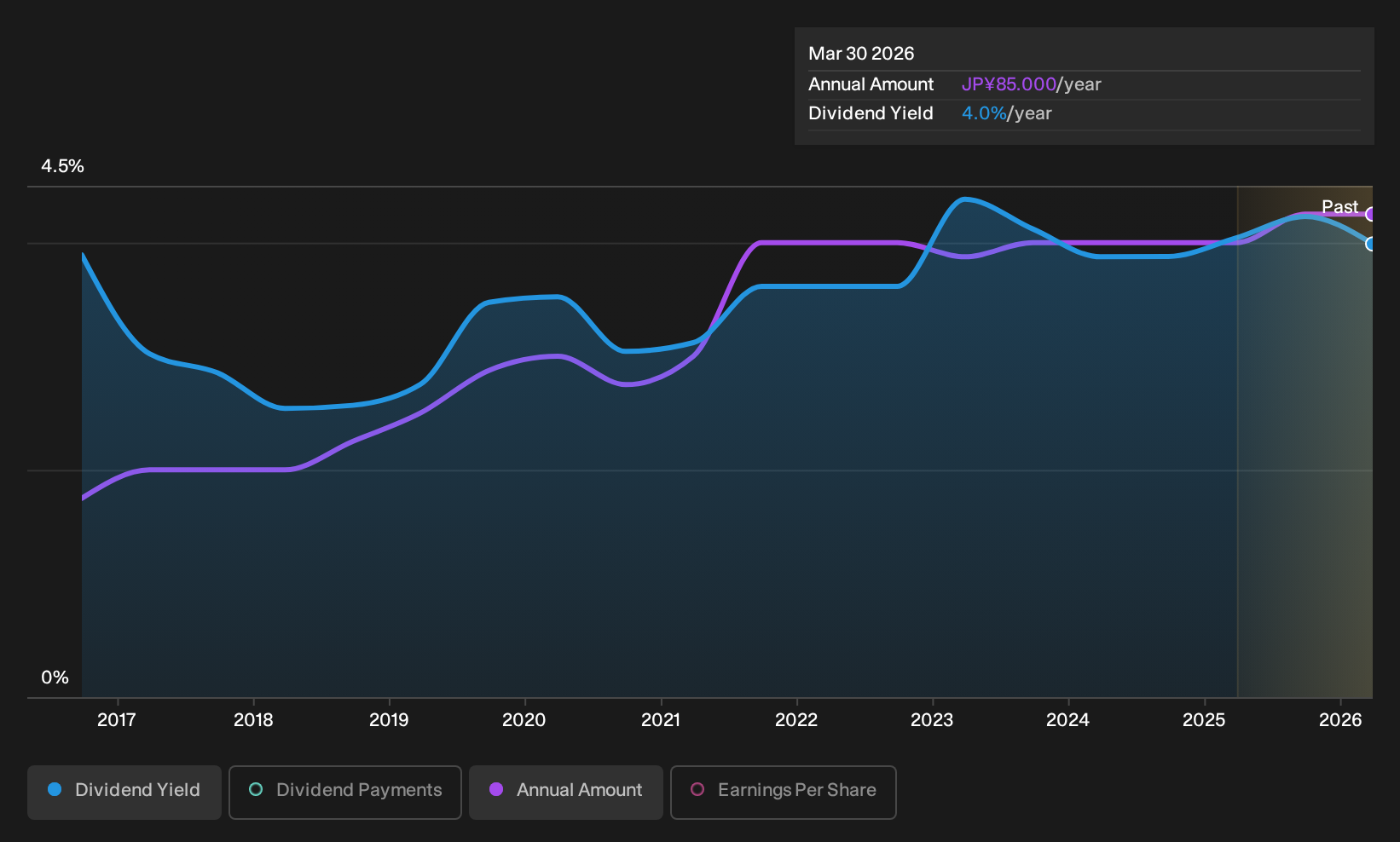Select the blue dividend yield endpoint marker
Viewport: 1400px width, 842px height.
pyautogui.click(x=1371, y=244)
